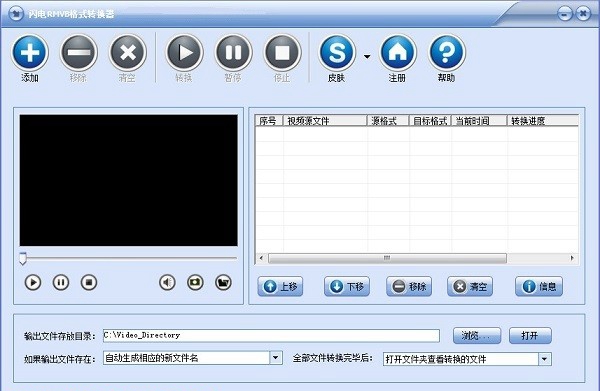Click the 上移 move up button
The width and height of the screenshot is (600, 391).
coord(280,286)
